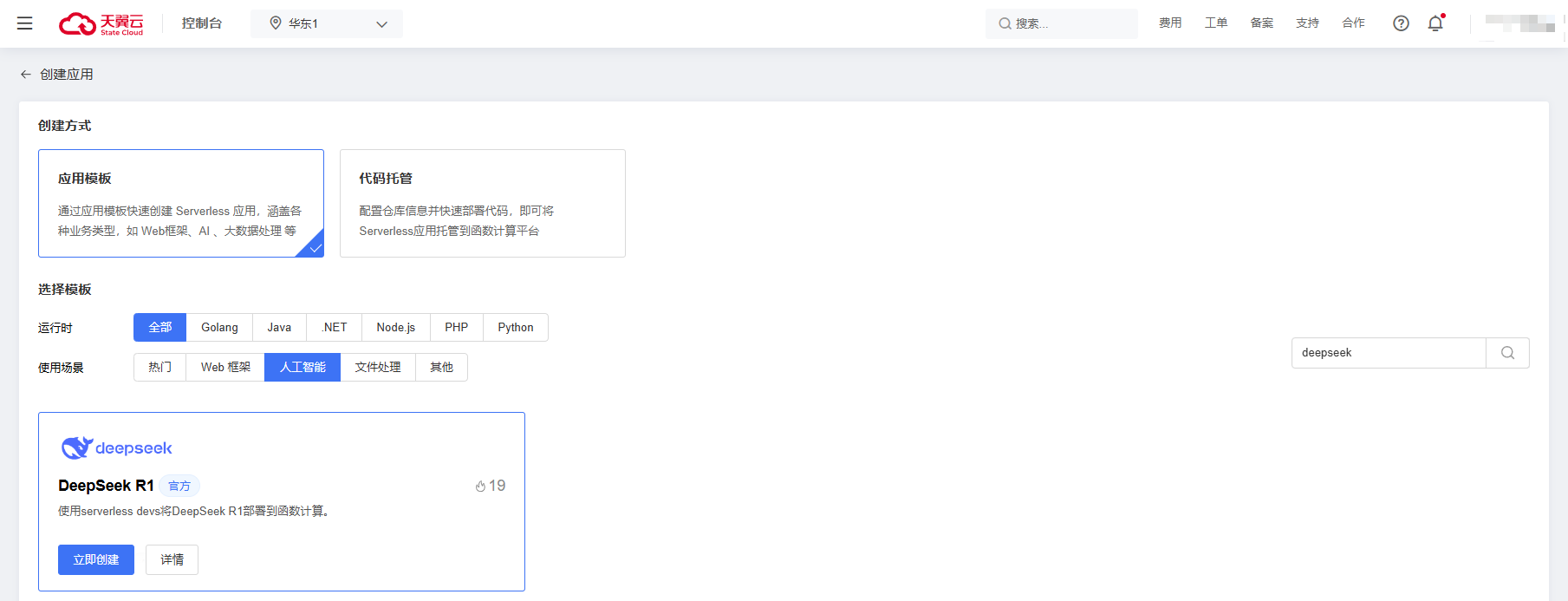Open 控制台 console link

click(x=202, y=23)
